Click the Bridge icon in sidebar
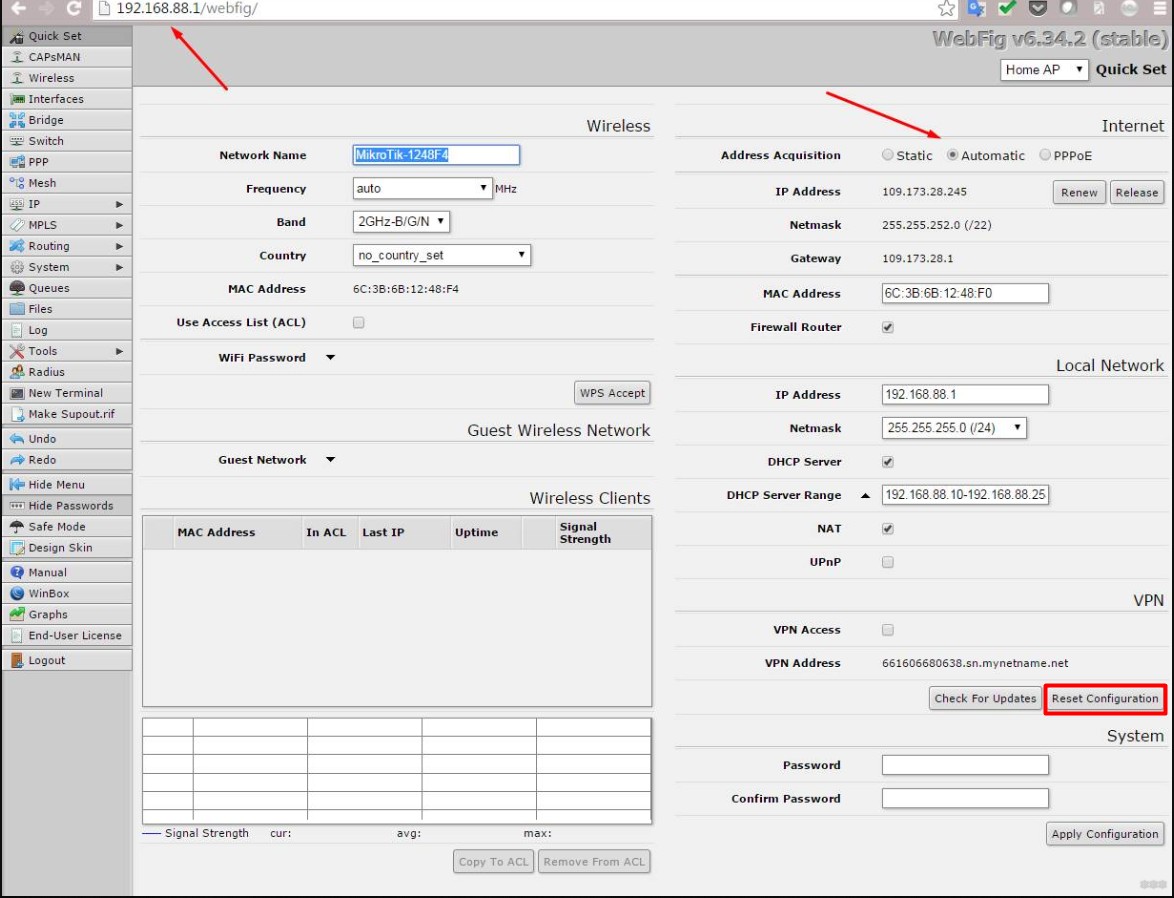 pos(16,120)
